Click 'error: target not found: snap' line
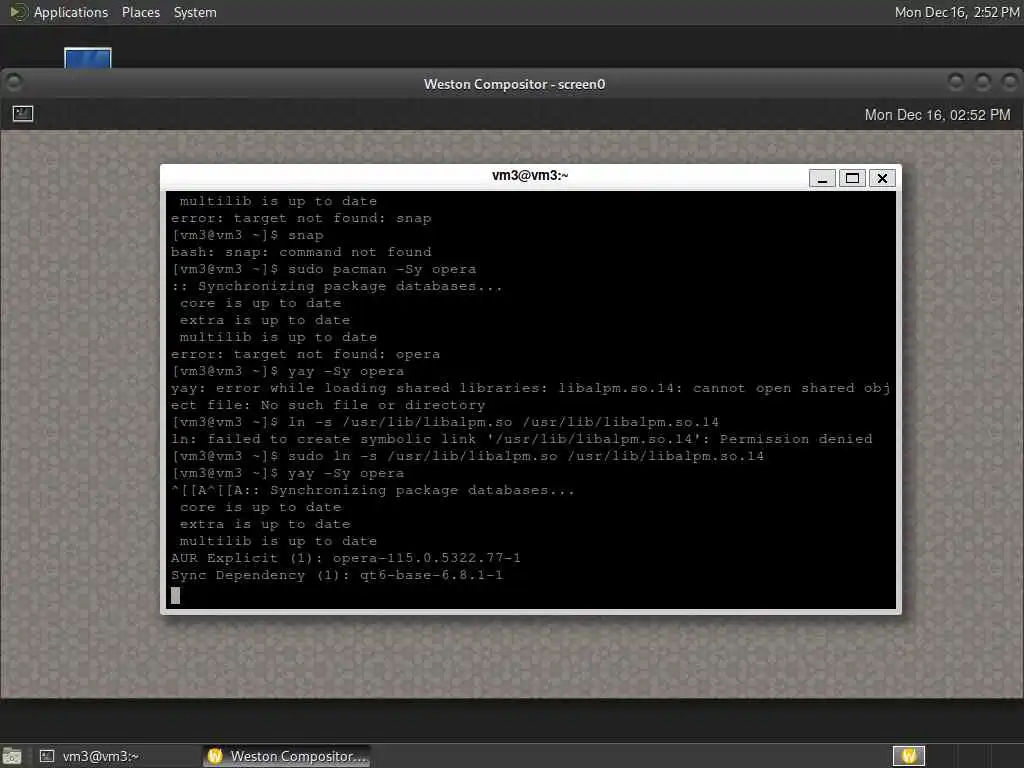Image resolution: width=1024 pixels, height=768 pixels. pos(301,218)
